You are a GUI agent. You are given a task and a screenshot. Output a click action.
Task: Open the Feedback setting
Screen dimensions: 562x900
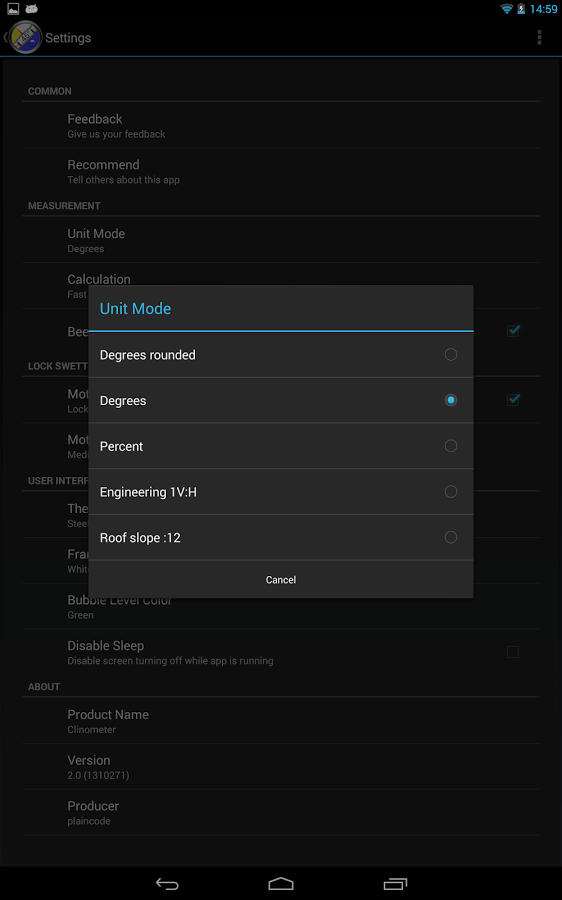pyautogui.click(x=281, y=126)
